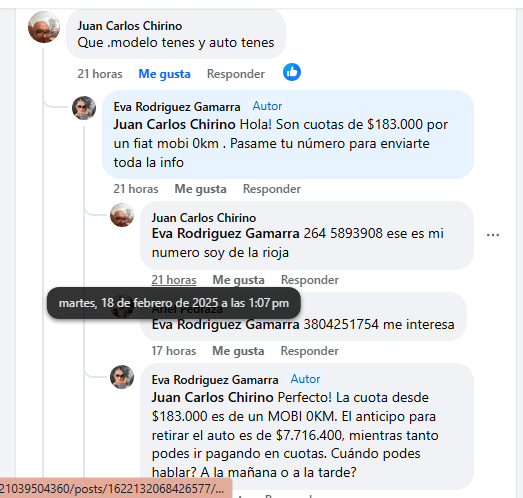Reply to the 'soy de la rioja' comment
Viewport: 523px width, 498px height.
pos(310,280)
